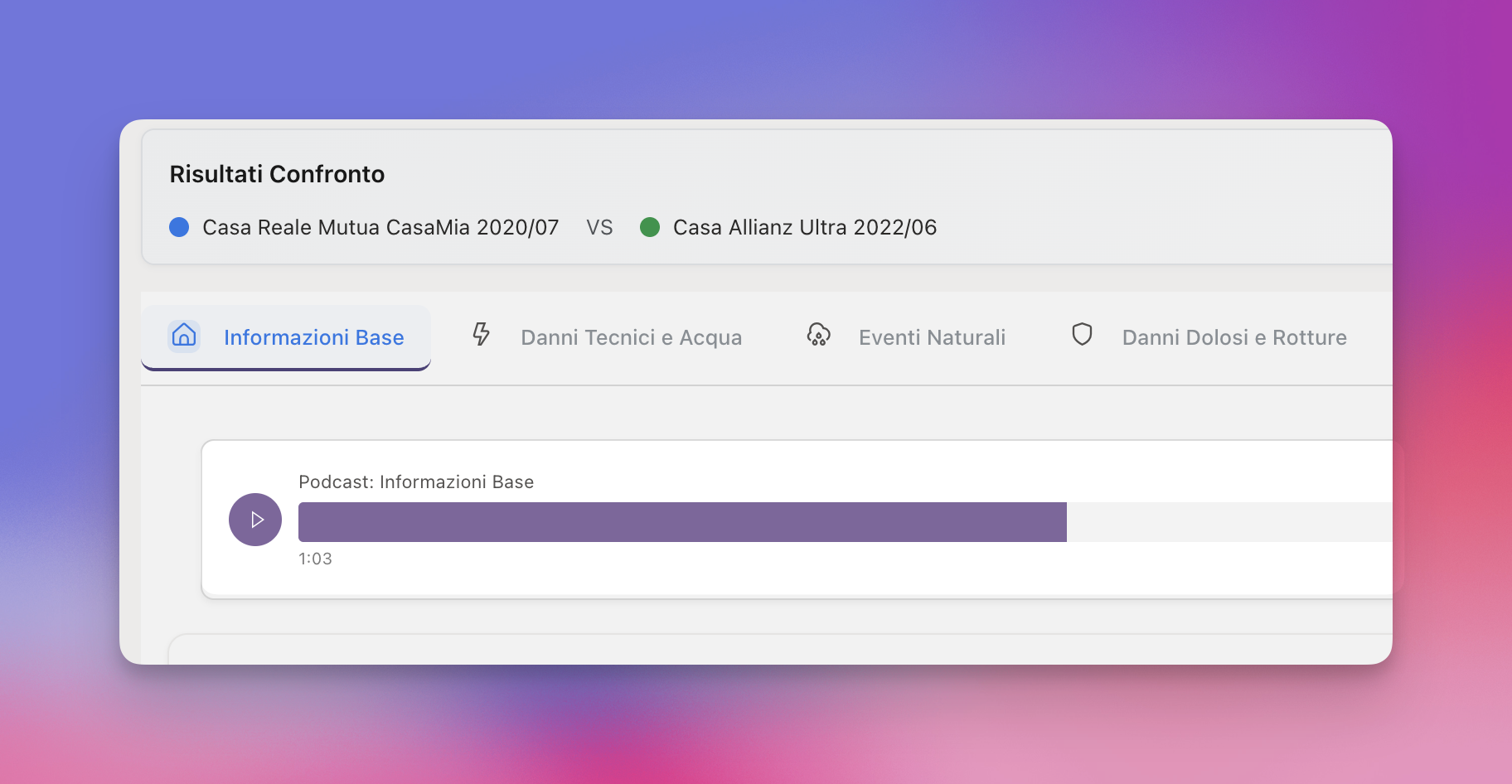Select the Casa Reale Mutua CasaMia 2020/07 policy name

coord(380,227)
